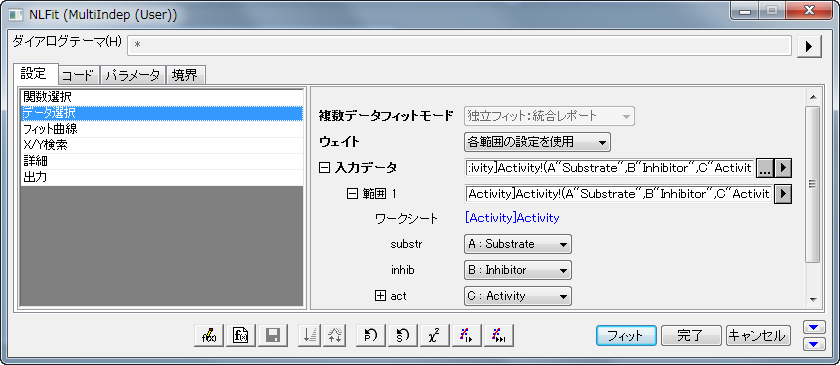Collapse the 入力データ node
The width and height of the screenshot is (840, 365).
[x=324, y=168]
